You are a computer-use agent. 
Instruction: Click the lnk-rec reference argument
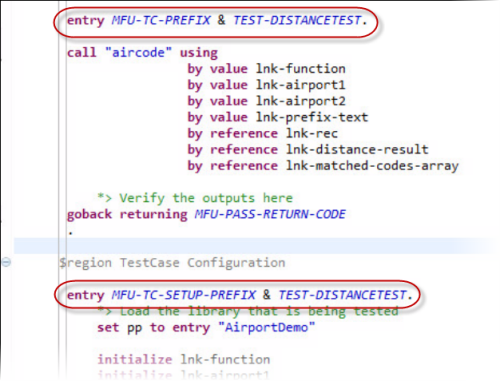(x=312, y=133)
